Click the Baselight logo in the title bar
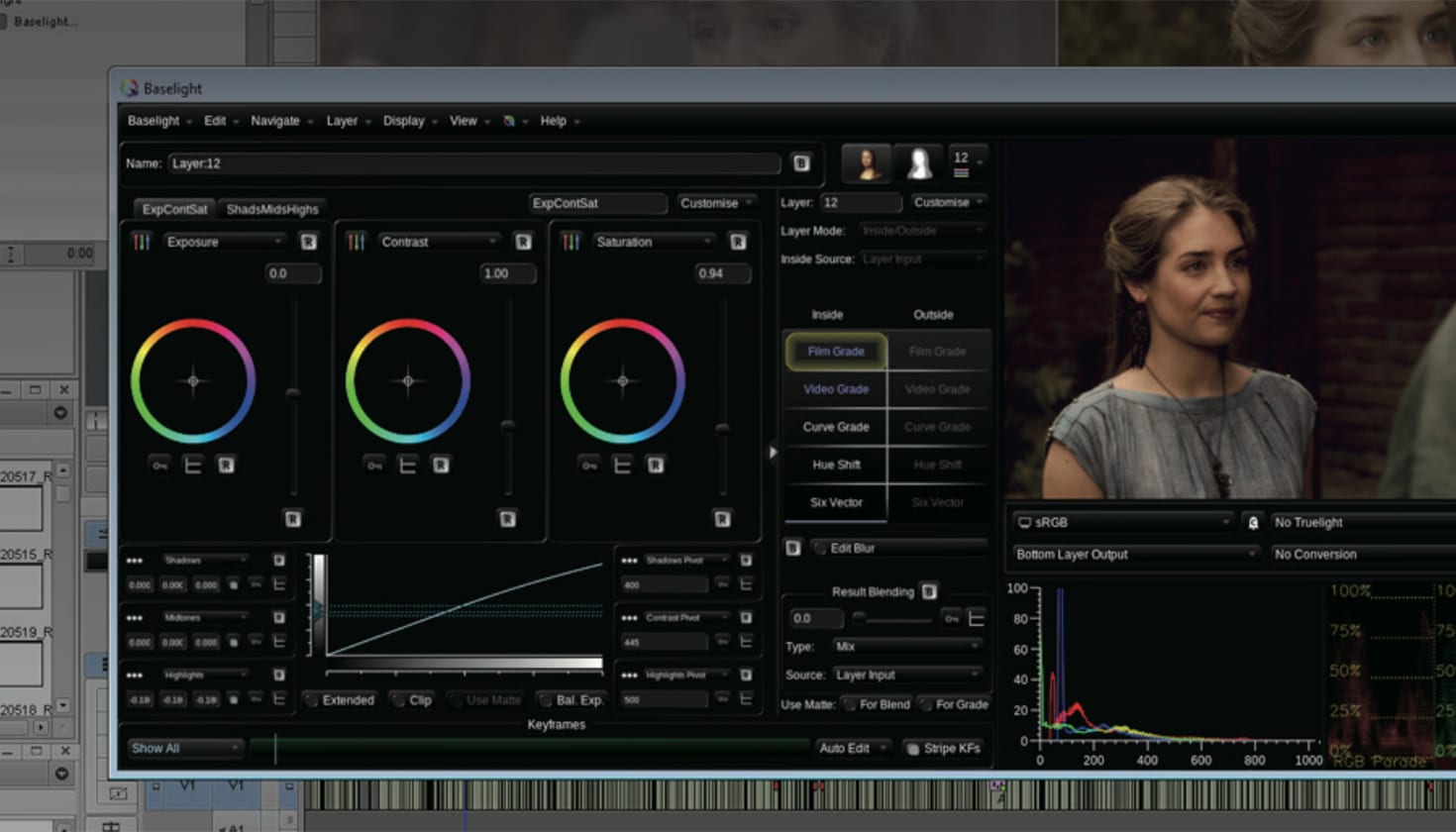Viewport: 1456px width, 832px height. click(129, 88)
